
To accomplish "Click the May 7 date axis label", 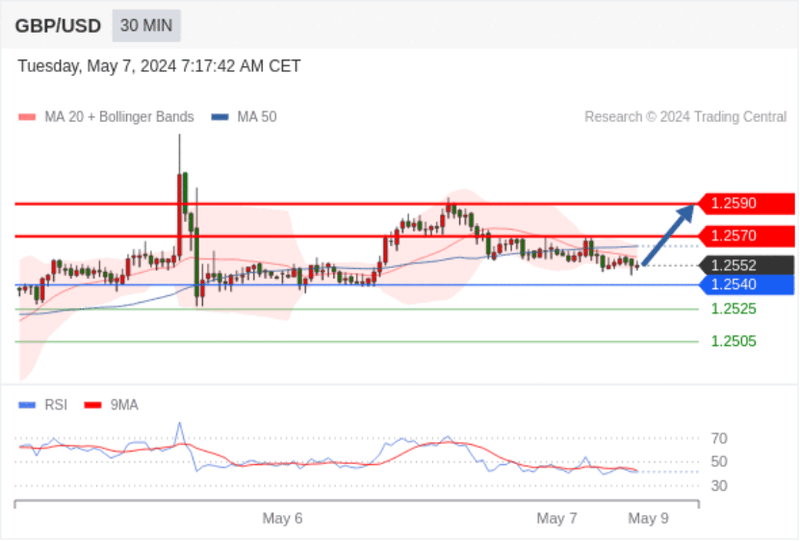I will click(x=557, y=519).
